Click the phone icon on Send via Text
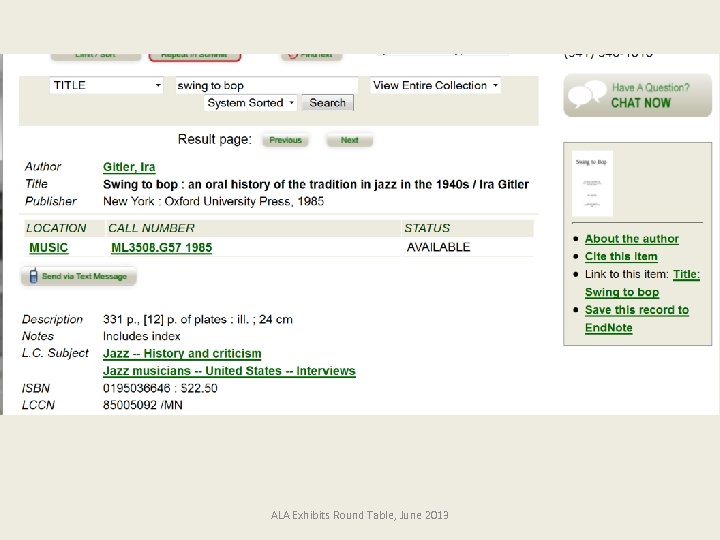 [x=33, y=276]
